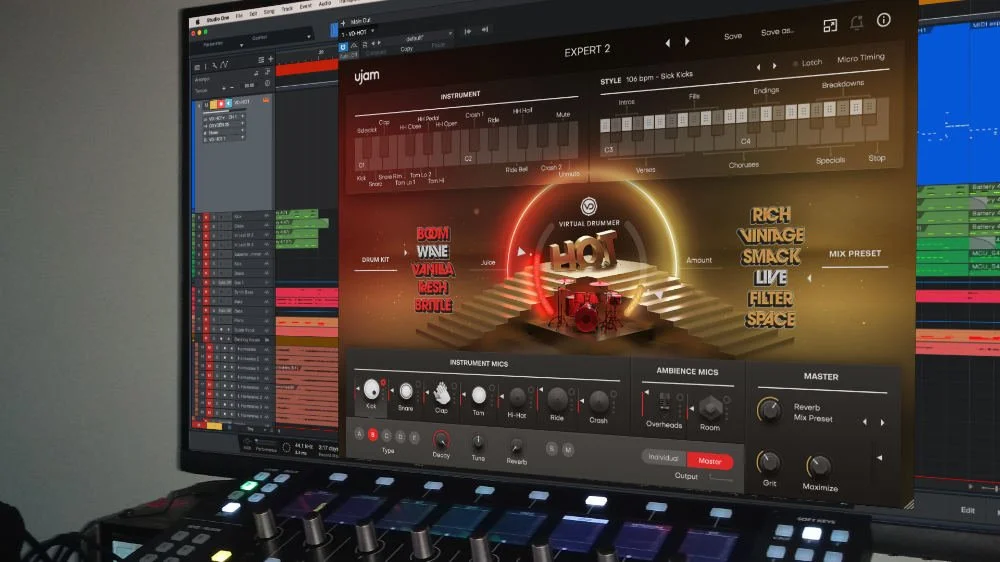This screenshot has height=562, width=1000.
Task: Select the Tom mic channel icon
Action: point(478,396)
